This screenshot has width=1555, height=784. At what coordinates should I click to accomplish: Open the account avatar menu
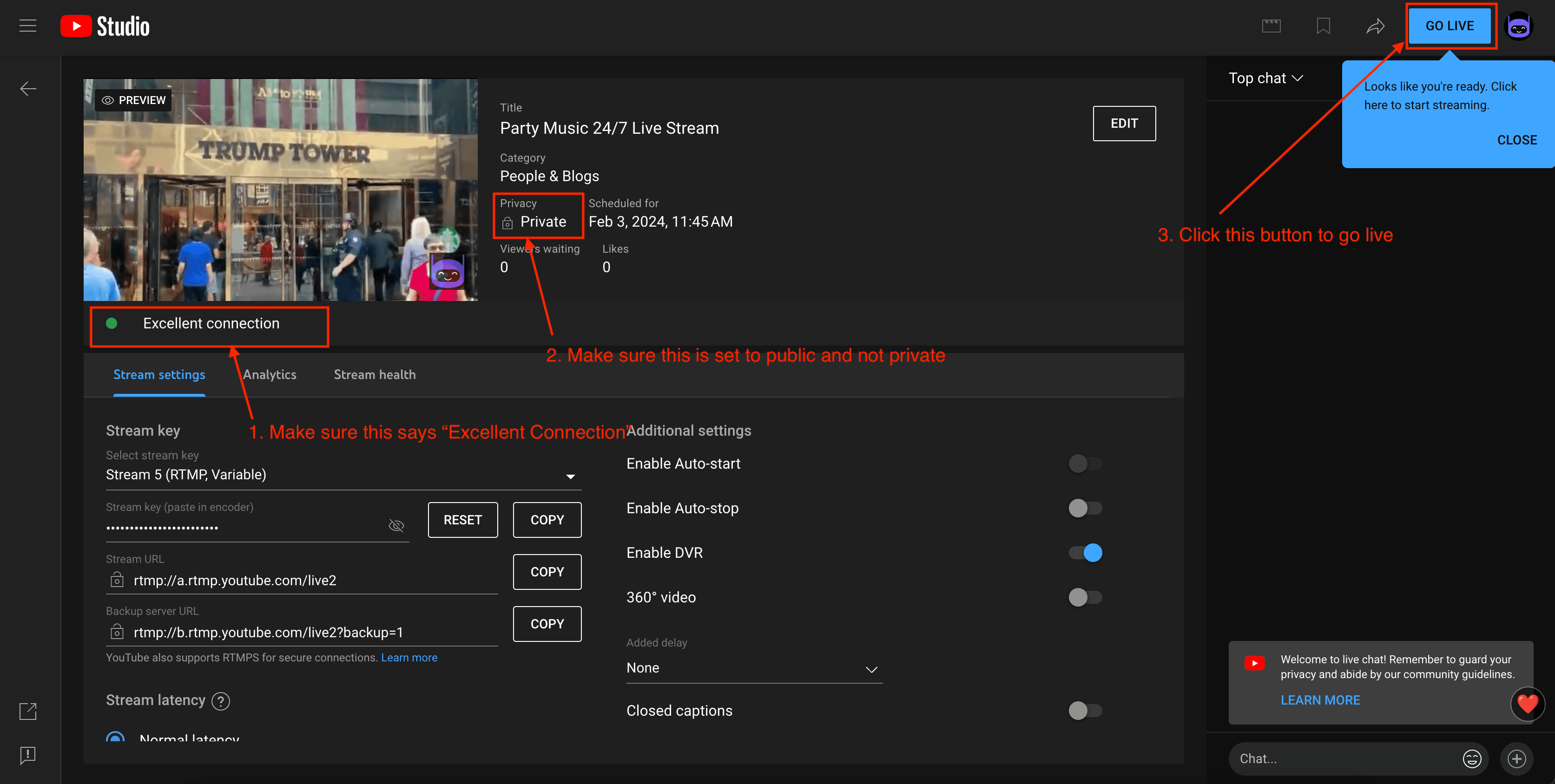click(x=1519, y=26)
